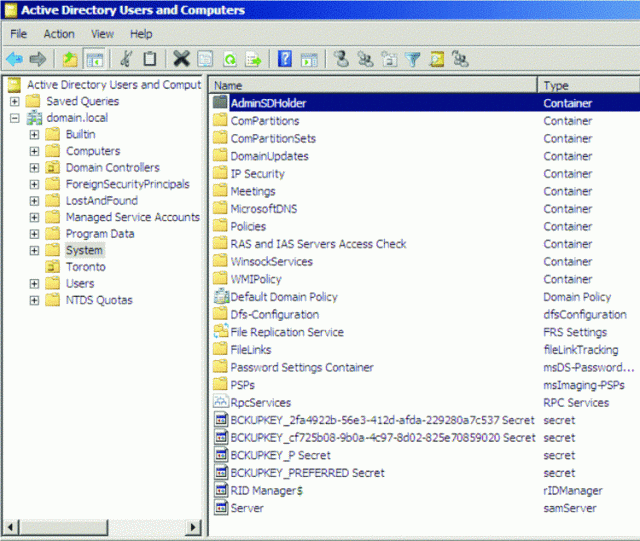Expand the Users tree node
This screenshot has height=541, width=640.
click(x=35, y=284)
